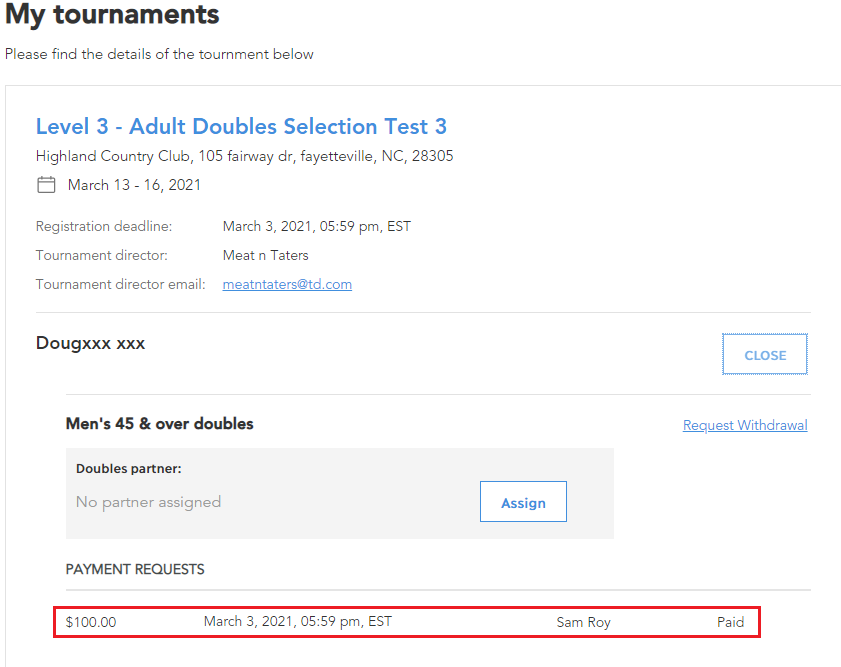This screenshot has height=667, width=841.
Task: Click the March 13 - 16, 2021 date text
Action: [134, 185]
